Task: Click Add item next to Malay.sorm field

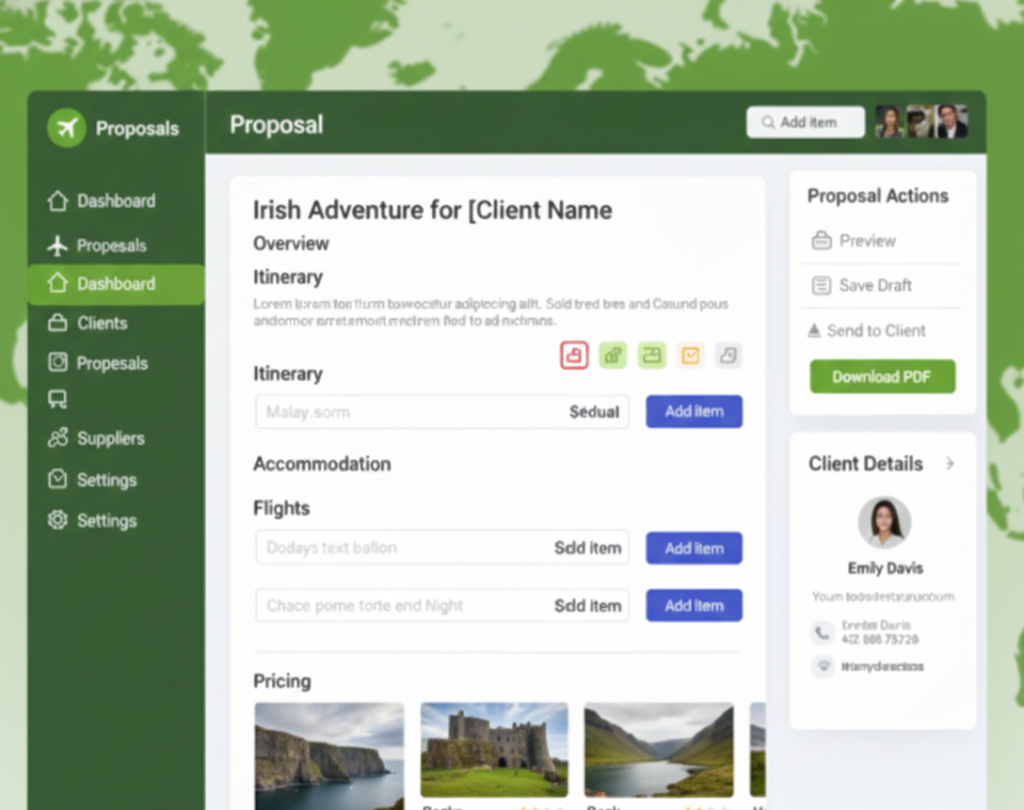Action: click(x=693, y=411)
